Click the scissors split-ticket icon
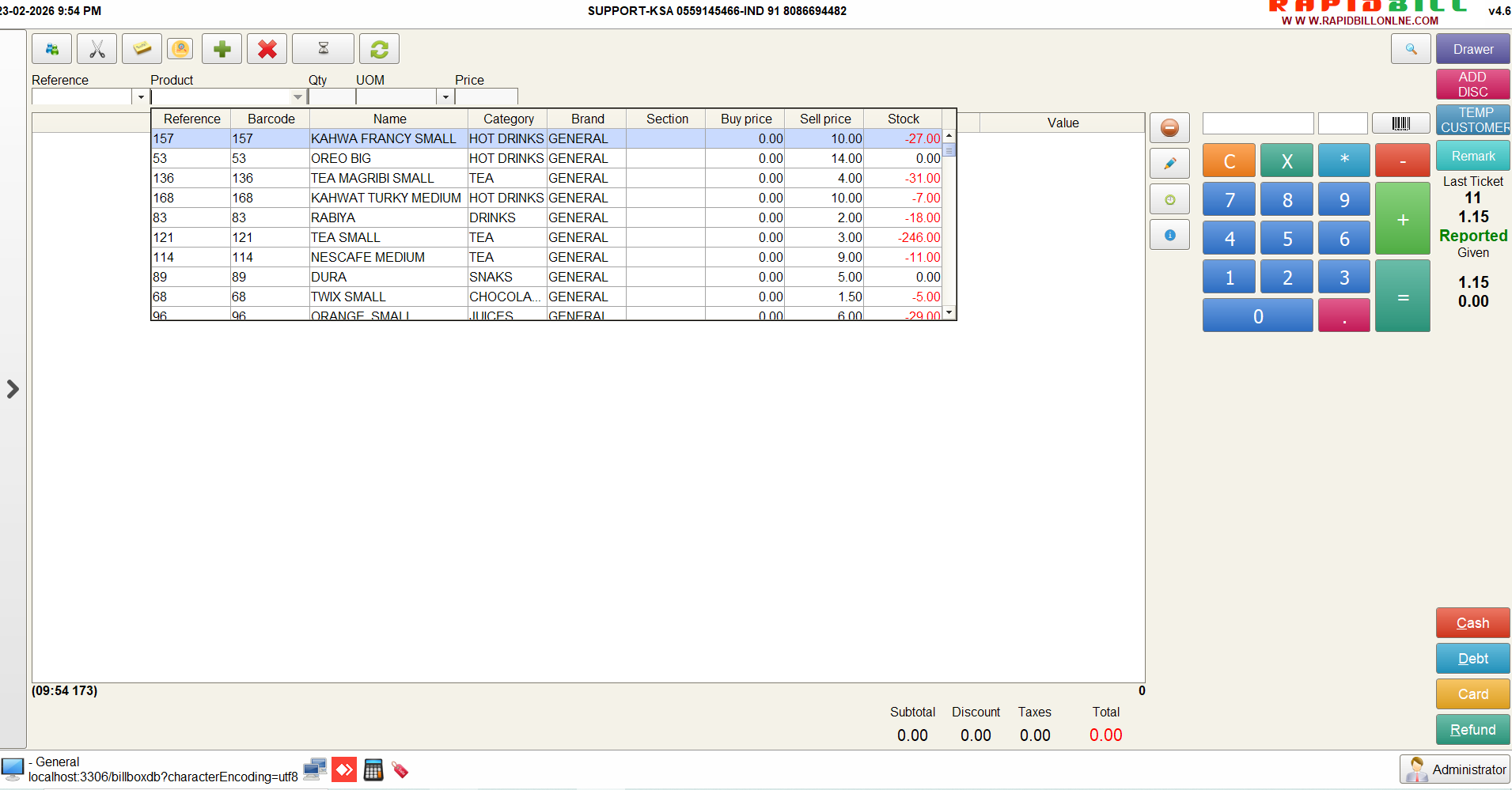The width and height of the screenshot is (1512, 790). 97,49
